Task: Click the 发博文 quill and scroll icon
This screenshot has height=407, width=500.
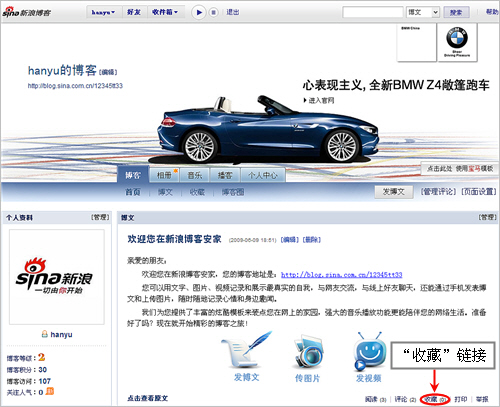Action: tap(246, 350)
